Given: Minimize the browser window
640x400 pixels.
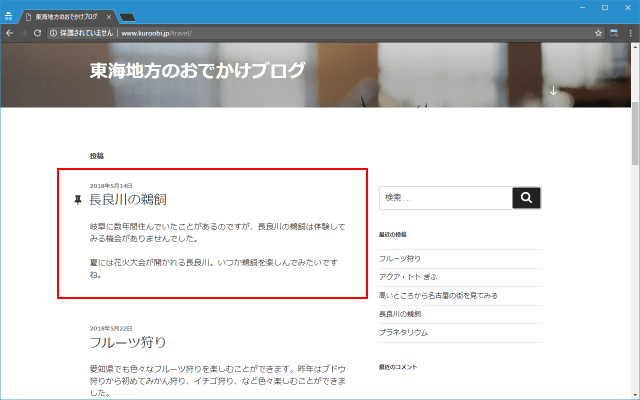Looking at the screenshot, I should [582, 7].
